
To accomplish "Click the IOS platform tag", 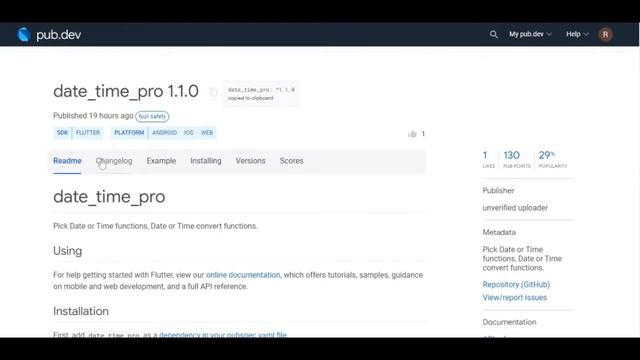I will pyautogui.click(x=189, y=133).
